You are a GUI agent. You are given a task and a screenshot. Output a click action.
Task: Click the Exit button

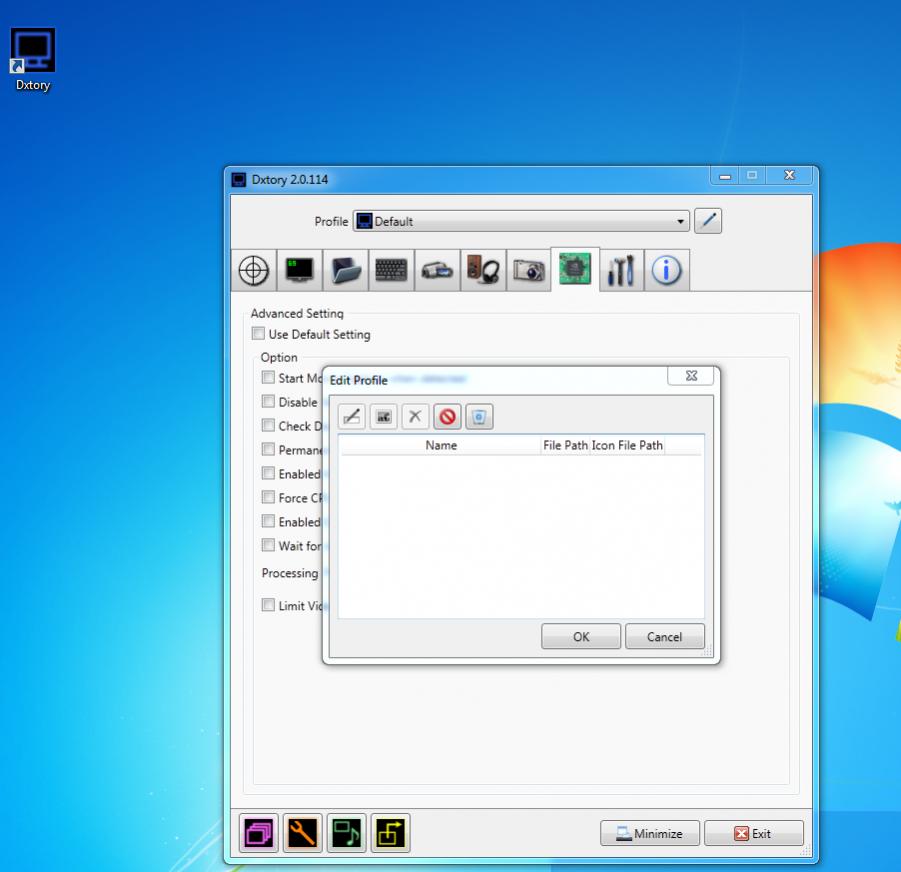click(x=754, y=833)
